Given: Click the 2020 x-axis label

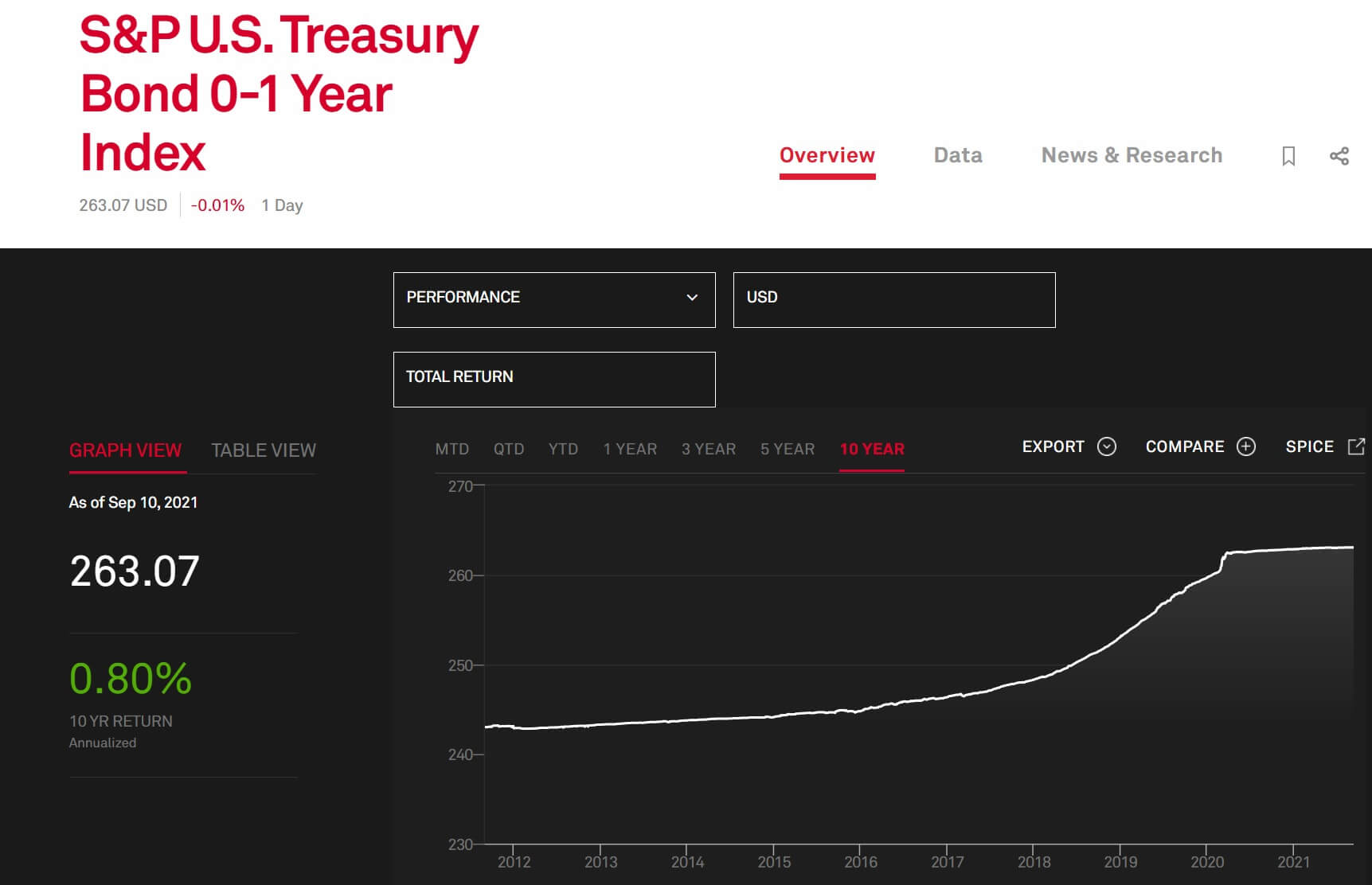Looking at the screenshot, I should tap(1207, 862).
